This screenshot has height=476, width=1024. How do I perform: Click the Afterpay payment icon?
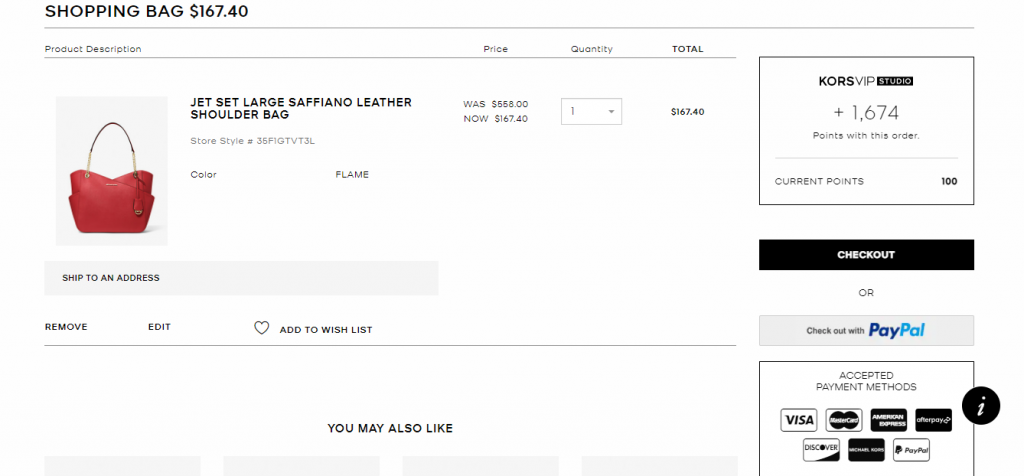pyautogui.click(x=933, y=420)
